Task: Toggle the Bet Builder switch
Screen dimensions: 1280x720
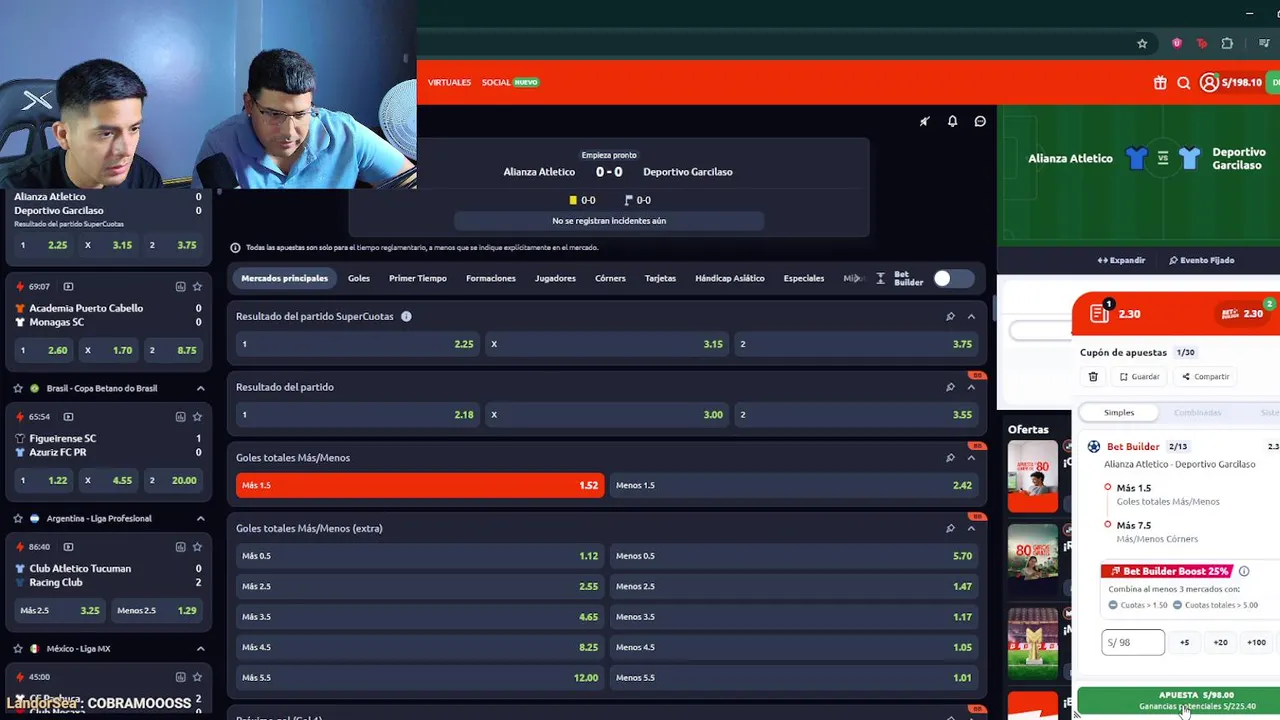Action: tap(952, 279)
